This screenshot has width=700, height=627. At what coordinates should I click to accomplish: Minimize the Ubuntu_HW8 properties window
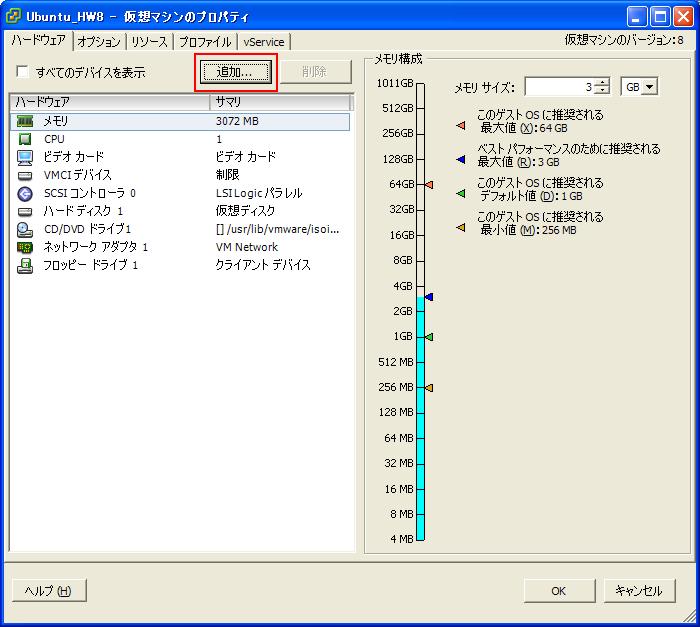coord(637,17)
